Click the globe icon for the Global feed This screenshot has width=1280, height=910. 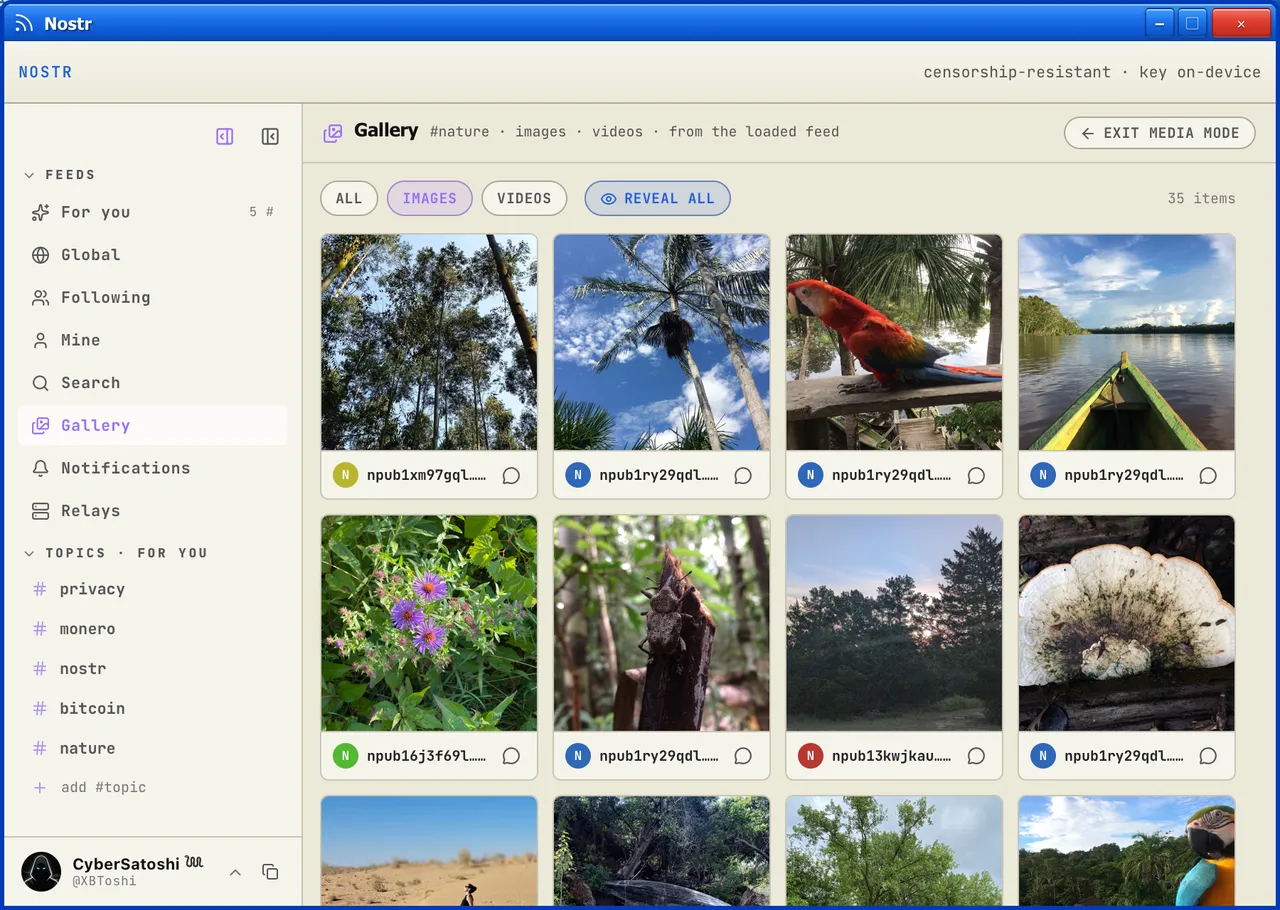(40, 255)
